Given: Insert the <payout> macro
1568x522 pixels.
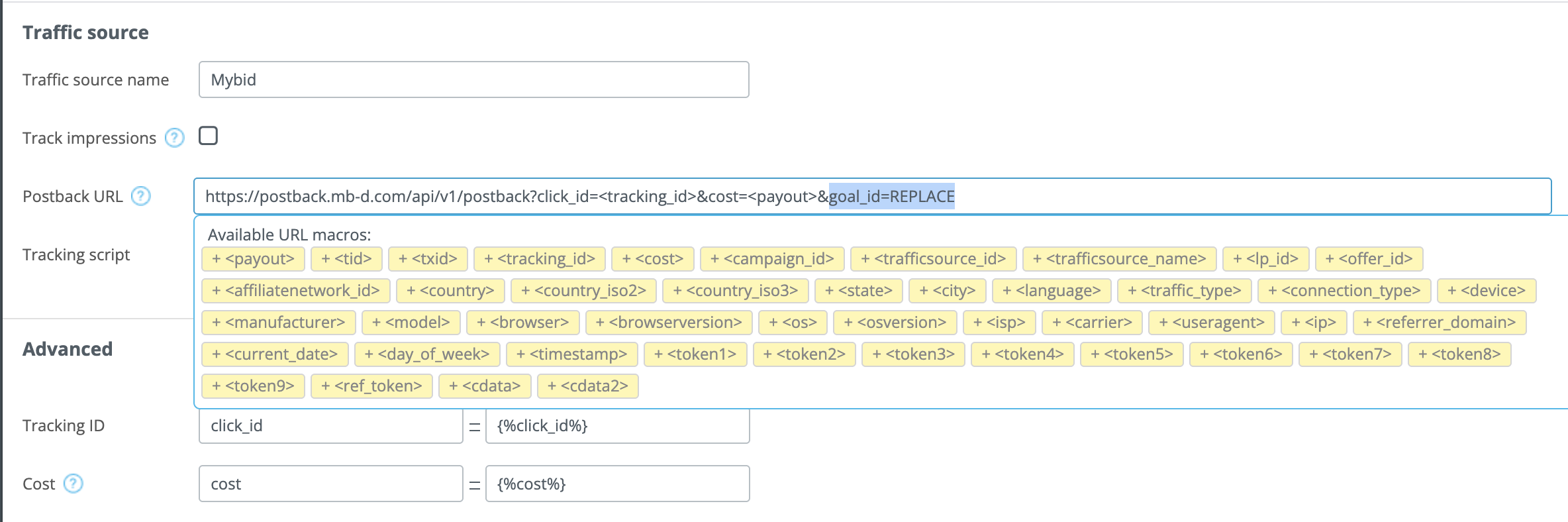Looking at the screenshot, I should [x=253, y=259].
